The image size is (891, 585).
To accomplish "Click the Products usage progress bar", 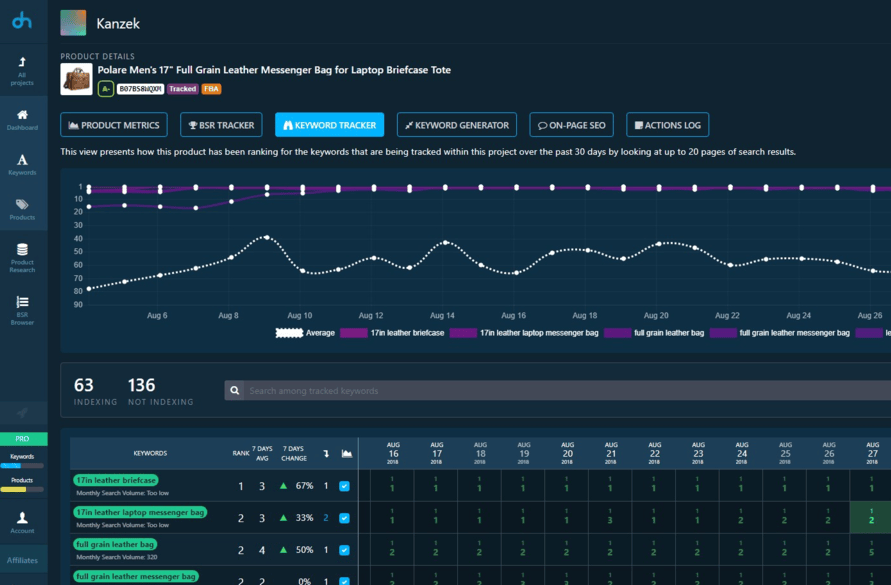I will [22, 489].
